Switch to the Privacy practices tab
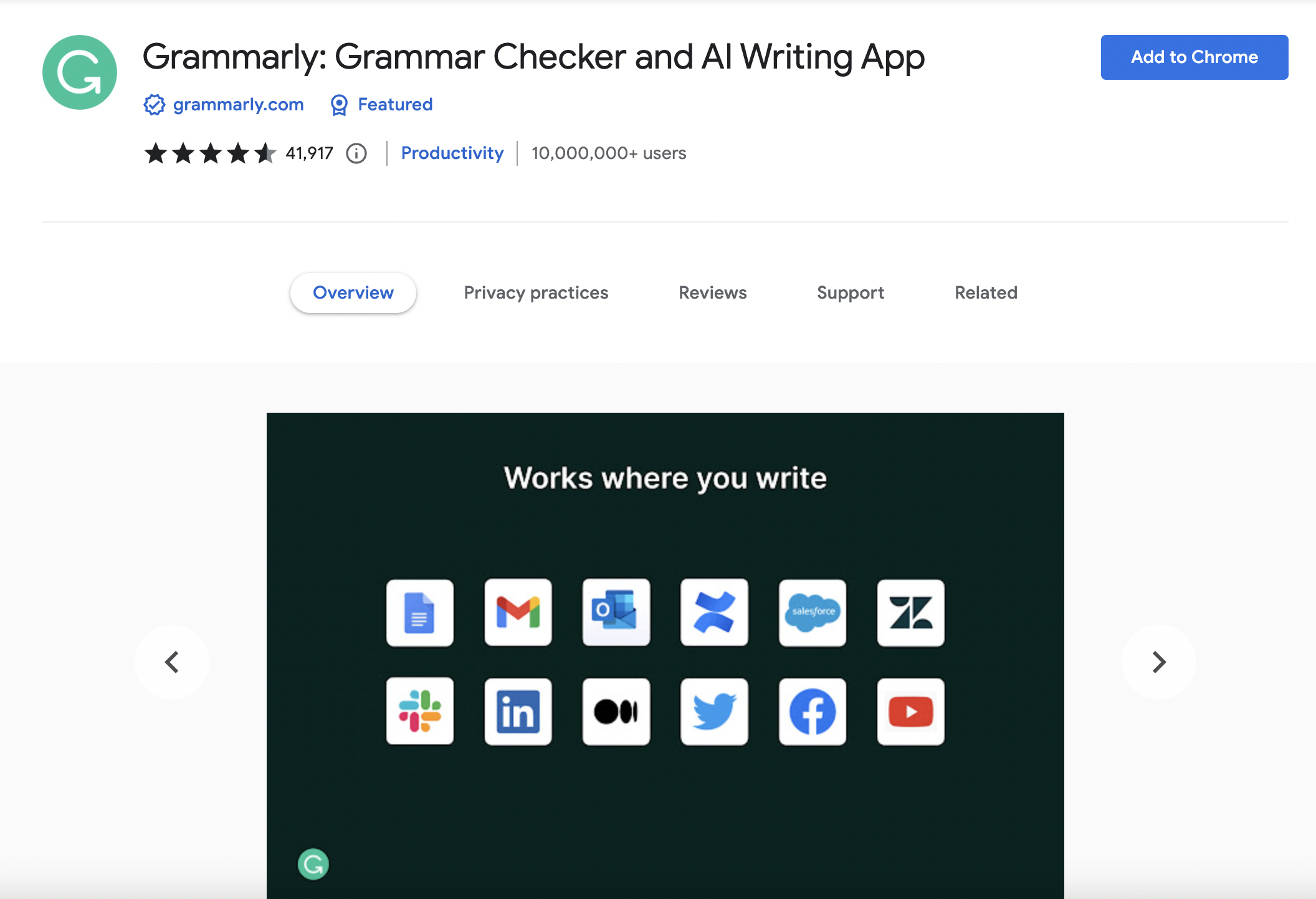The height and width of the screenshot is (899, 1316). (x=536, y=293)
